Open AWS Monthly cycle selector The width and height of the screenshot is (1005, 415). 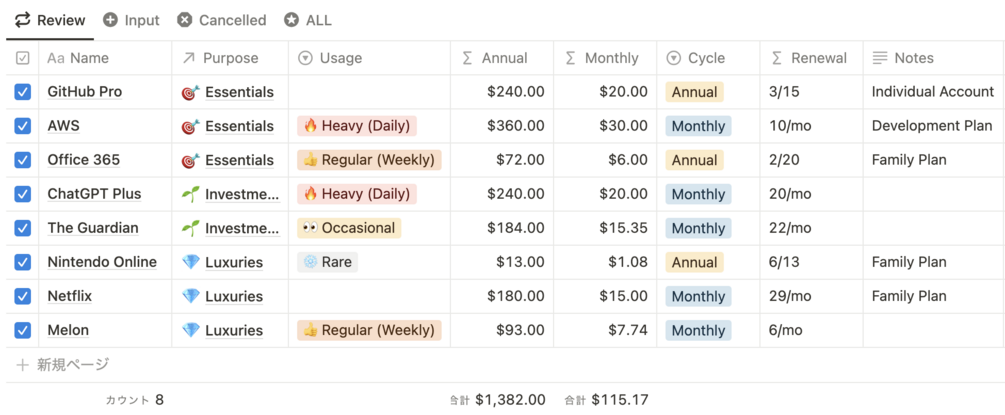pyautogui.click(x=698, y=126)
